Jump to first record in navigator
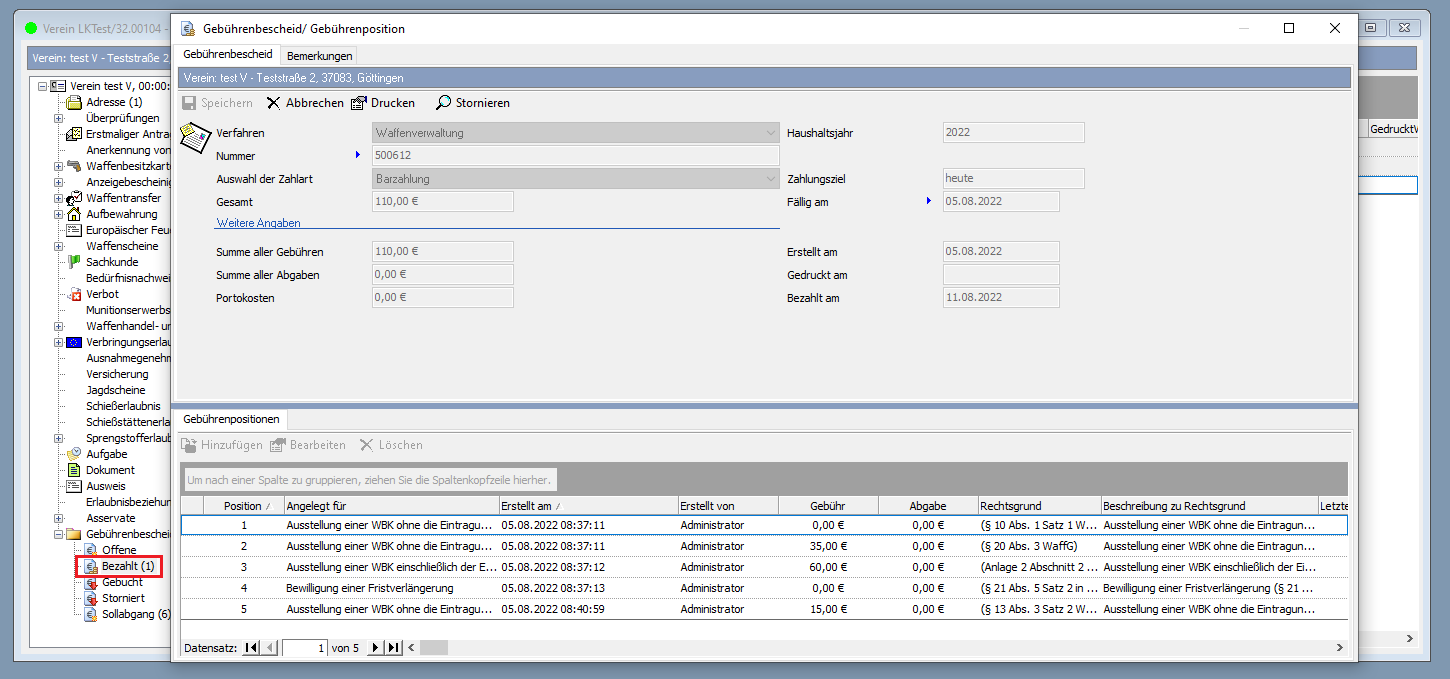 [250, 648]
